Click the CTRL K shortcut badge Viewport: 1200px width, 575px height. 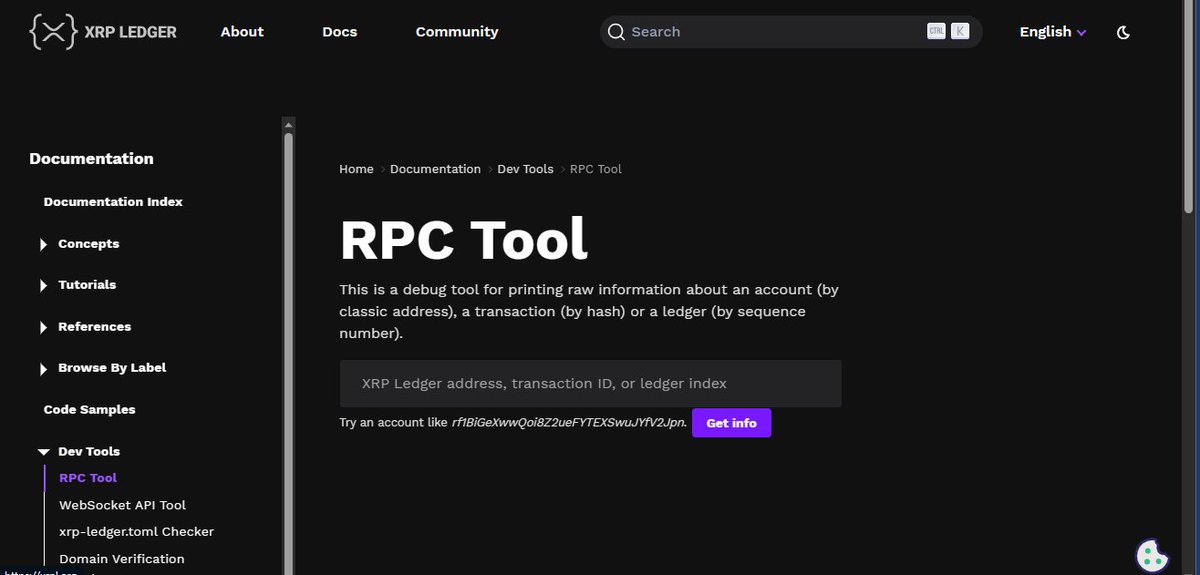(x=948, y=32)
